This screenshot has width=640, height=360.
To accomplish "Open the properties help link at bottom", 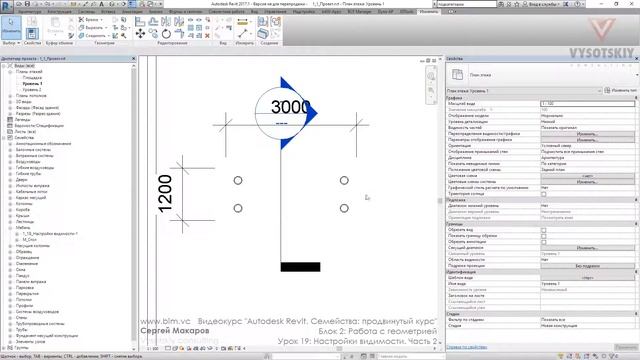I will [467, 347].
